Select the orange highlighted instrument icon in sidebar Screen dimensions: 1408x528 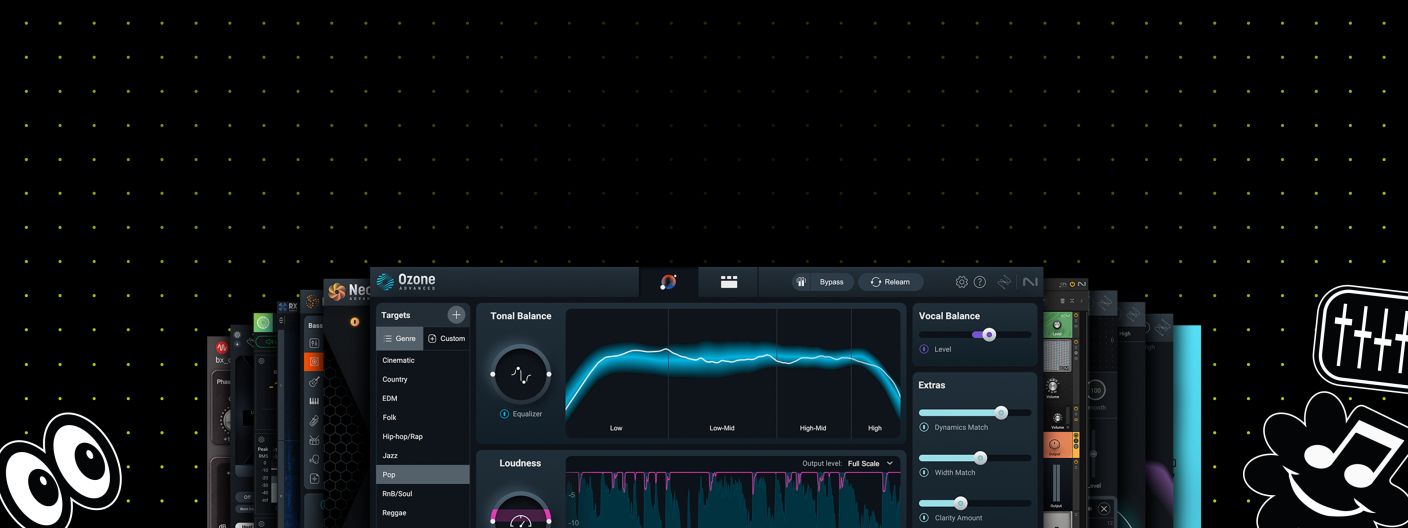pos(314,361)
